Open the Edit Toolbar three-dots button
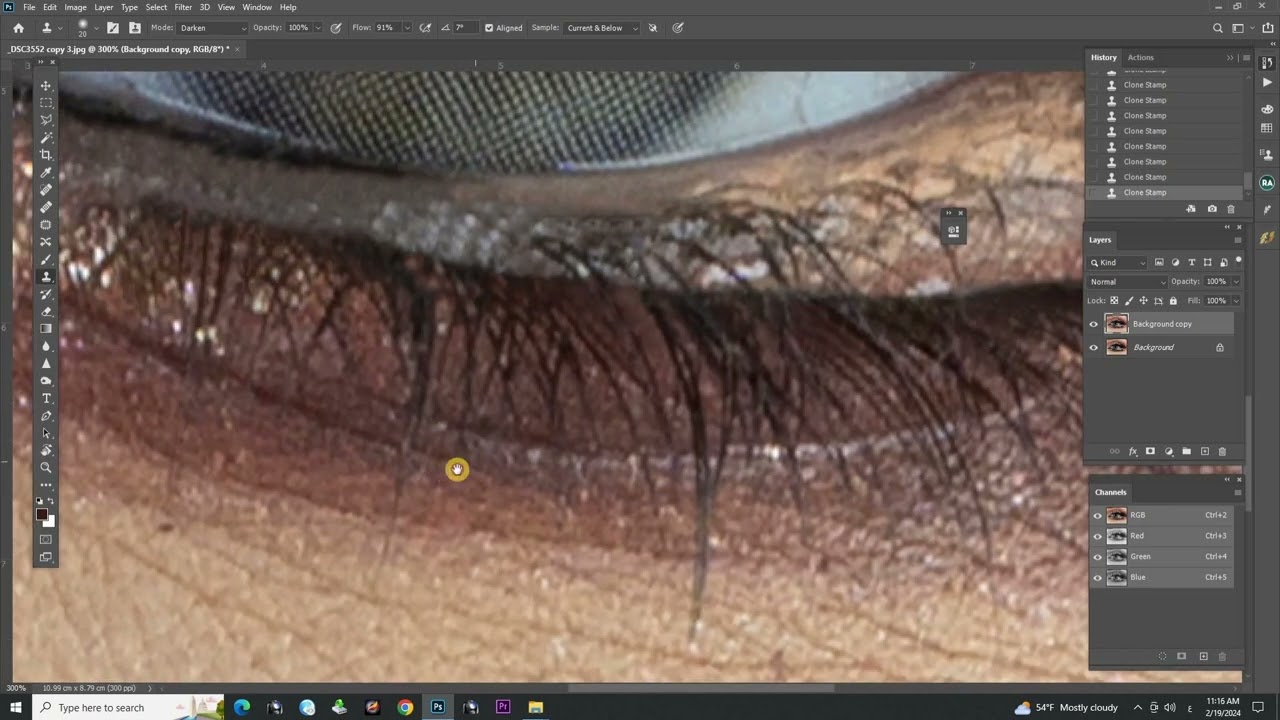 tap(46, 485)
